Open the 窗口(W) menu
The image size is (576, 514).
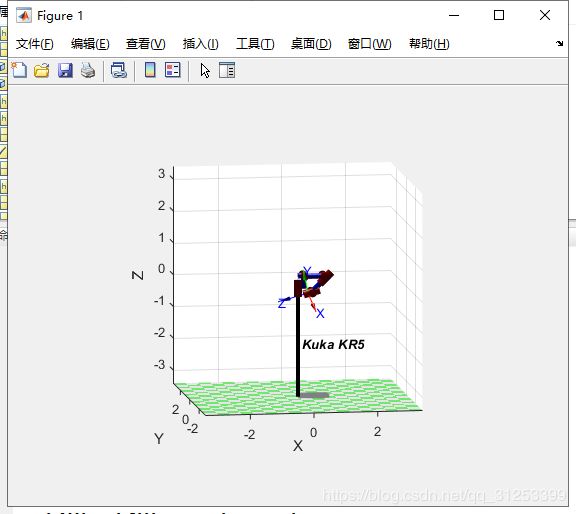tap(370, 44)
